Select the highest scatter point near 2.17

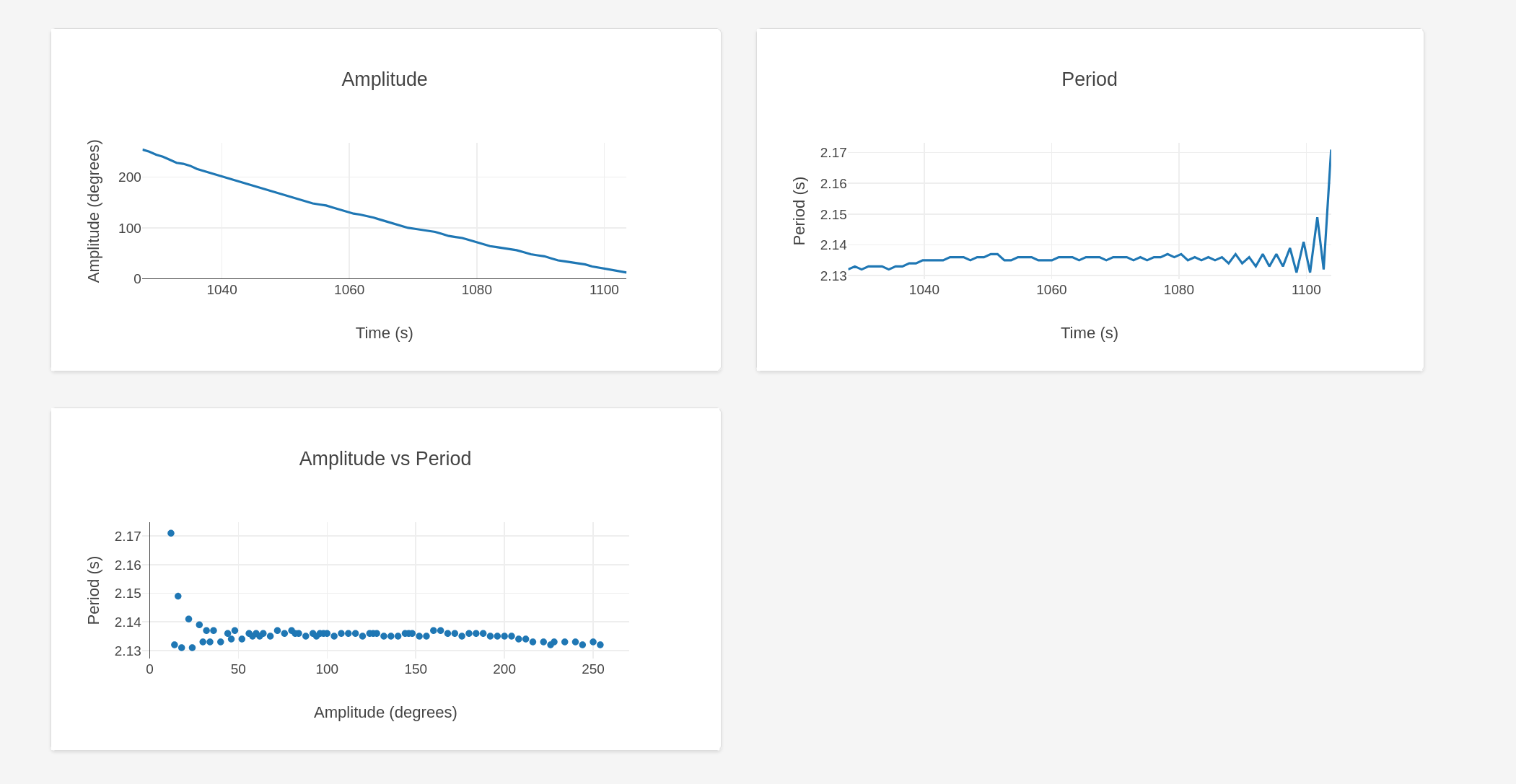click(x=171, y=534)
